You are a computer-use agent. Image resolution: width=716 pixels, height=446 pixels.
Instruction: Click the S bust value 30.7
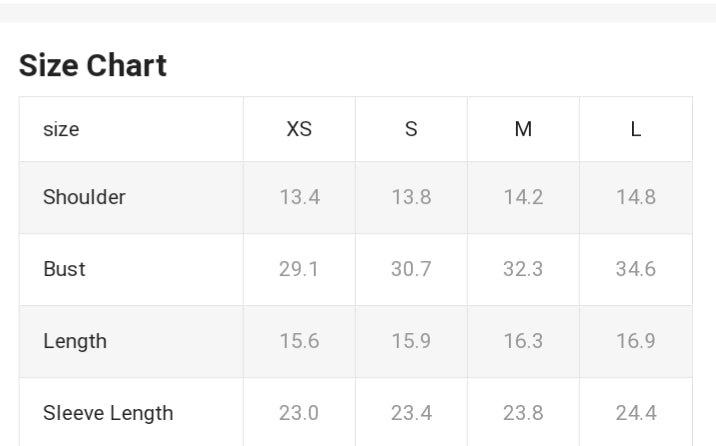tap(411, 269)
